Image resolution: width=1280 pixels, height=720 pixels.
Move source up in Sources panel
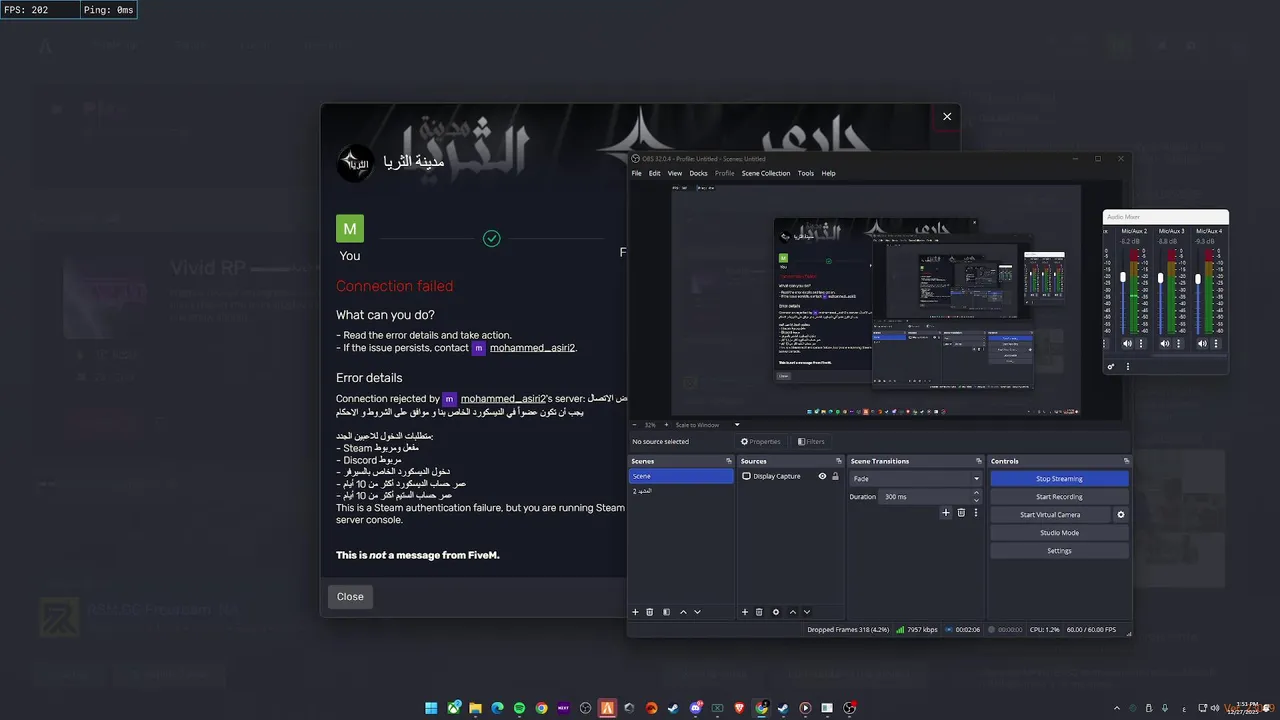[x=793, y=612]
